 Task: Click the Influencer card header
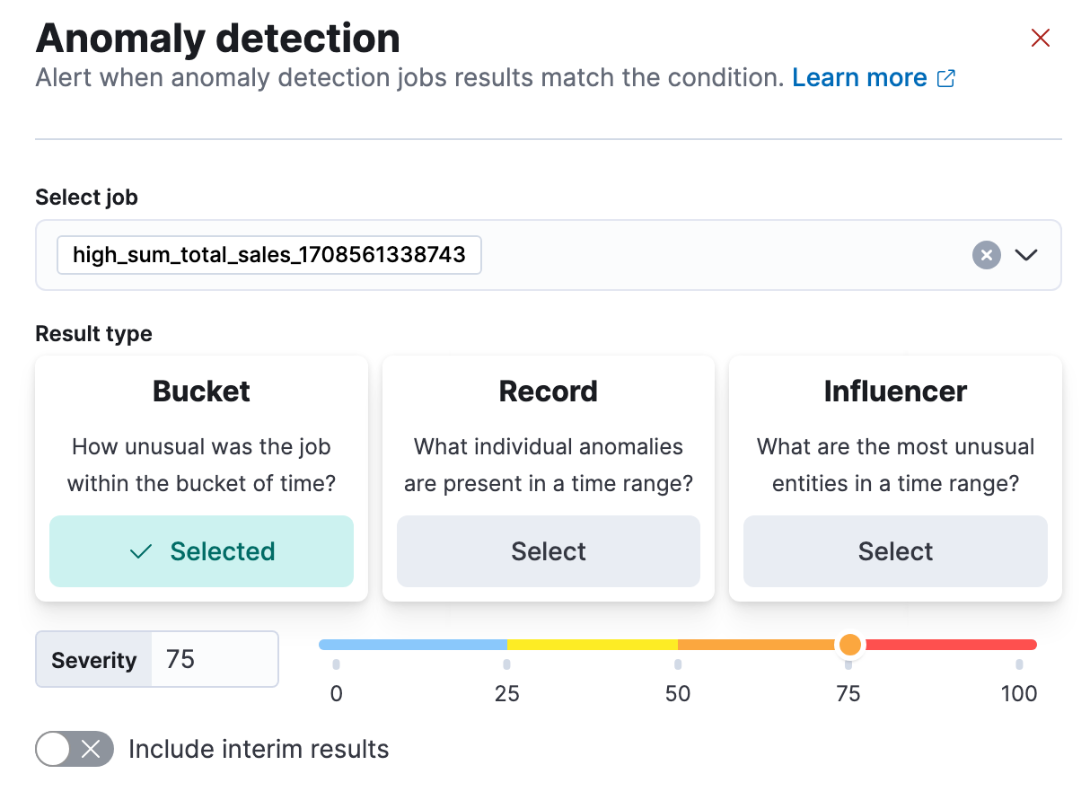[x=895, y=391]
